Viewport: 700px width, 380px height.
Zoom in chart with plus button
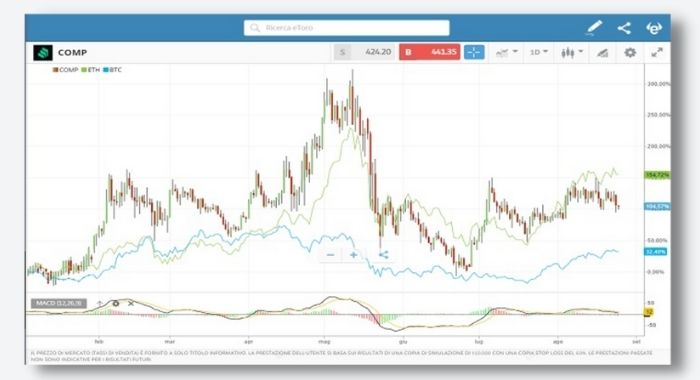354,255
